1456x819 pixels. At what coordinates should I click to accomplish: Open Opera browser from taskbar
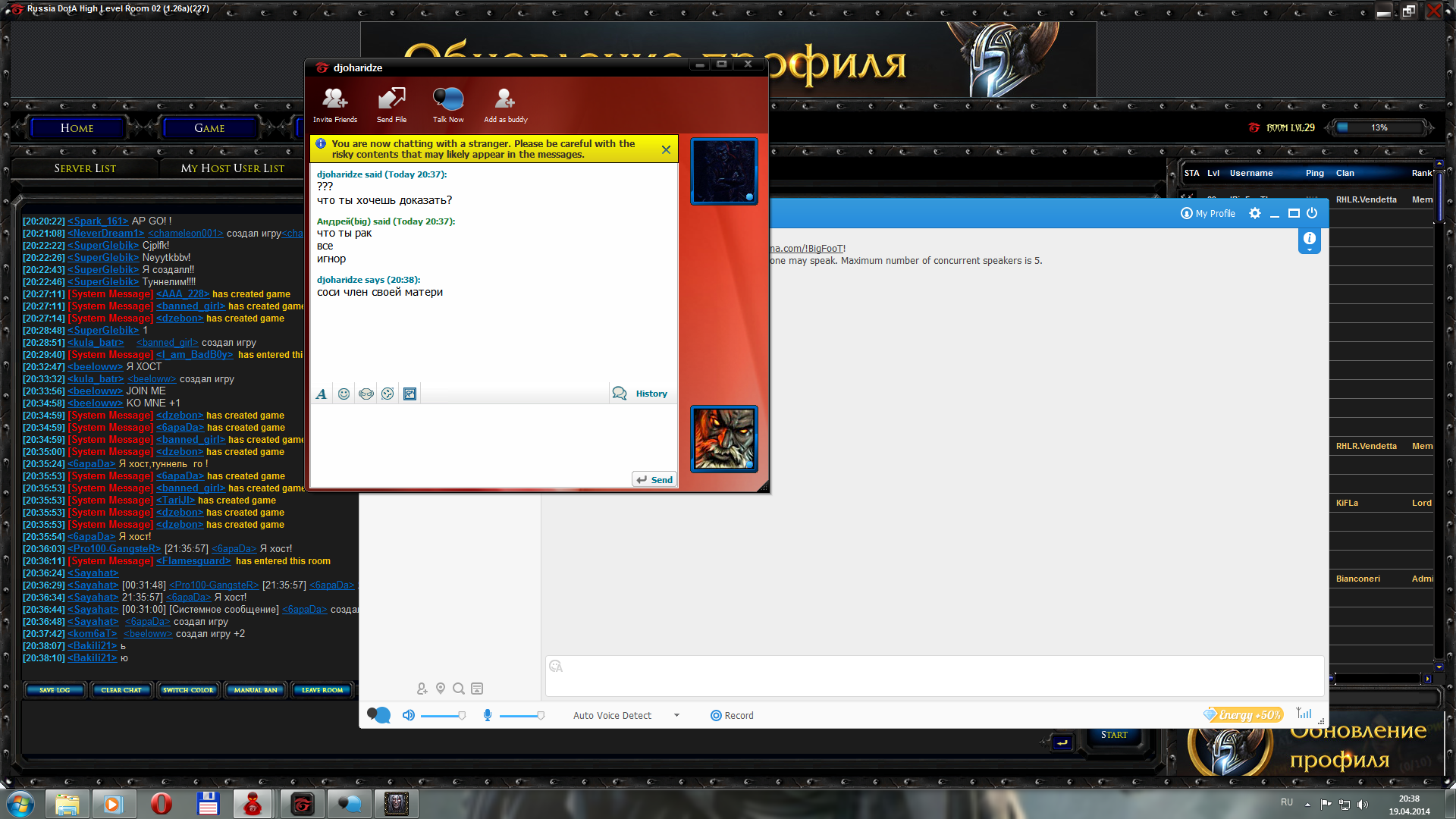tap(161, 804)
